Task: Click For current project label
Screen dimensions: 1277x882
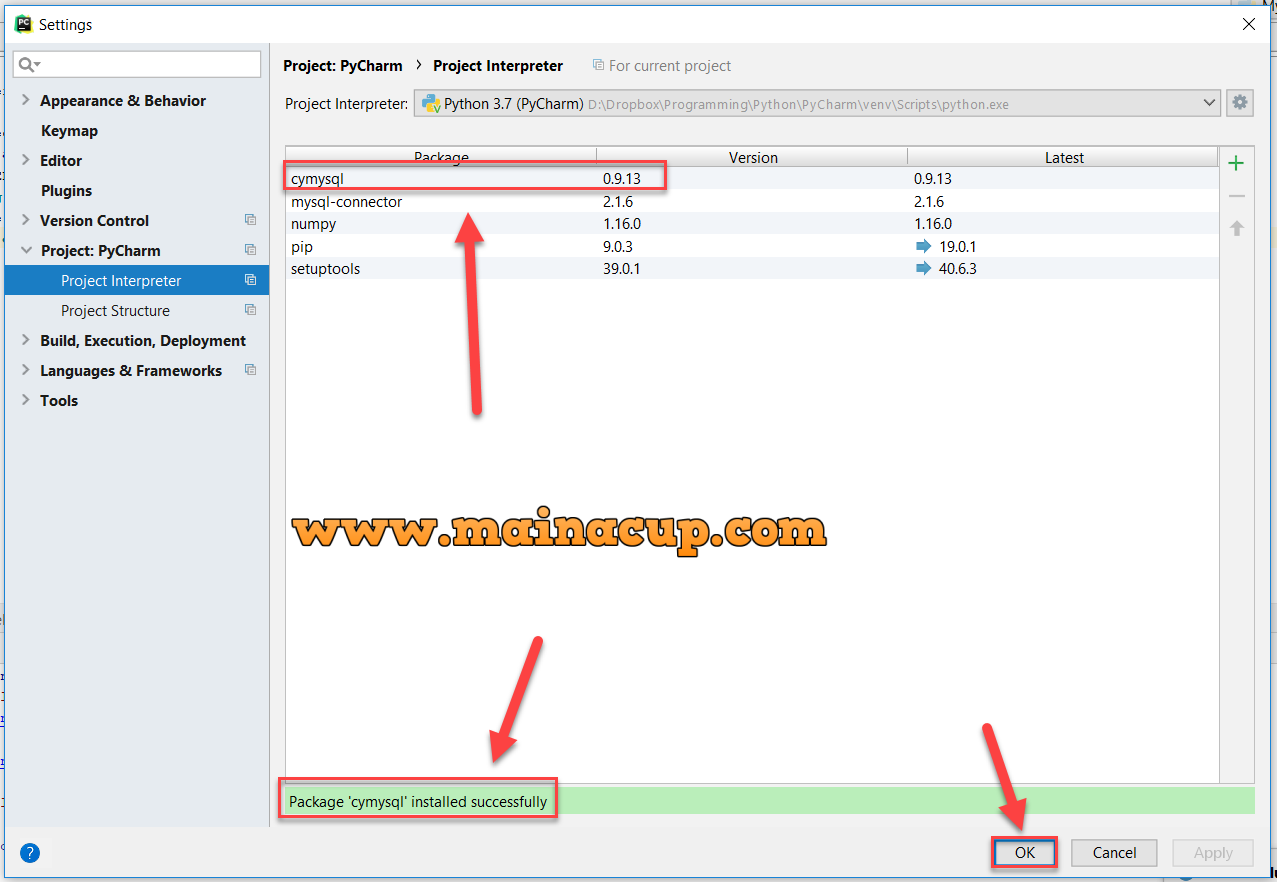Action: pyautogui.click(x=670, y=66)
